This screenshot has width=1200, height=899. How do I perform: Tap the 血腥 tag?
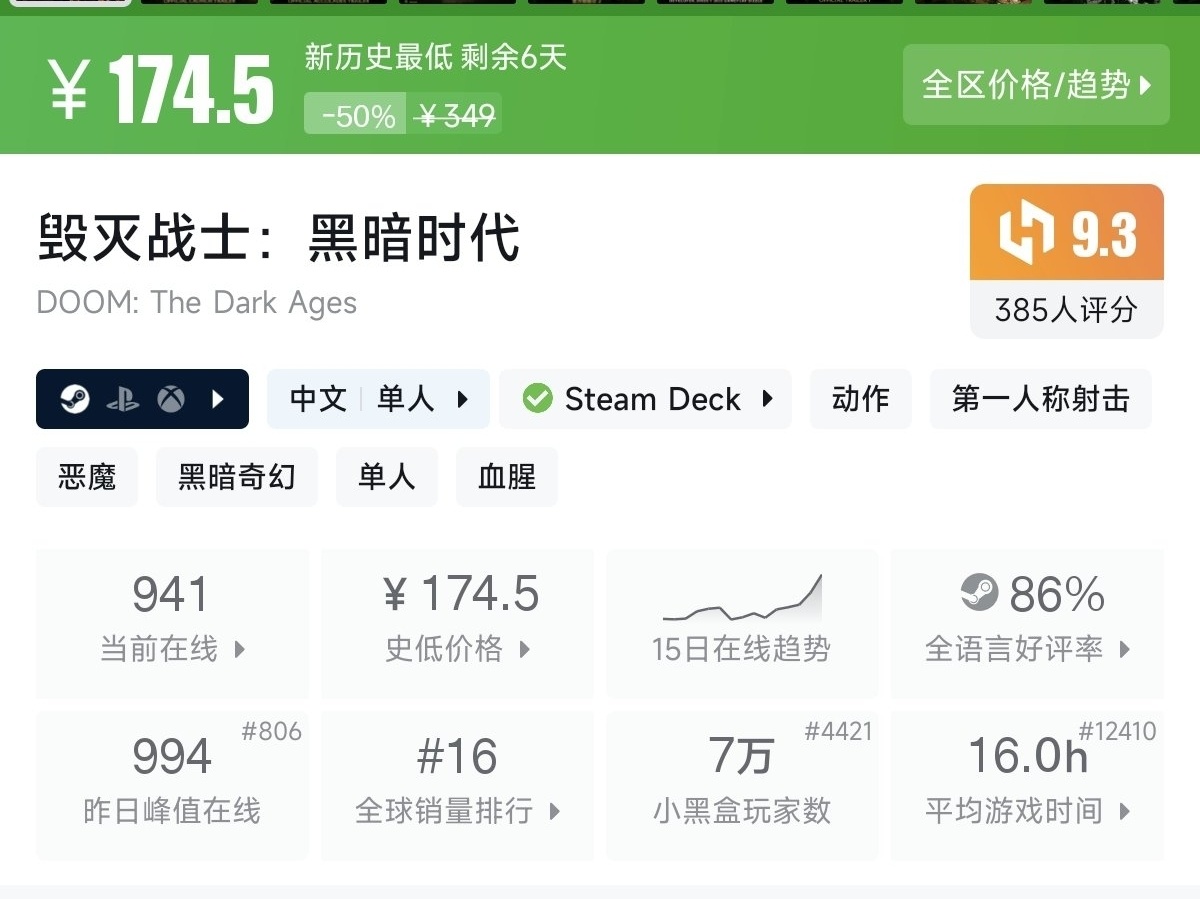coord(506,477)
